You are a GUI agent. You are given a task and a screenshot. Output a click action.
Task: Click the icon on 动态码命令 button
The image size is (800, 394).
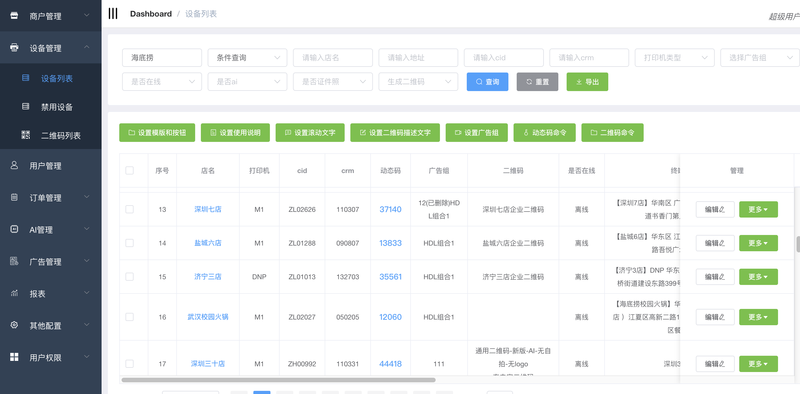(x=526, y=133)
